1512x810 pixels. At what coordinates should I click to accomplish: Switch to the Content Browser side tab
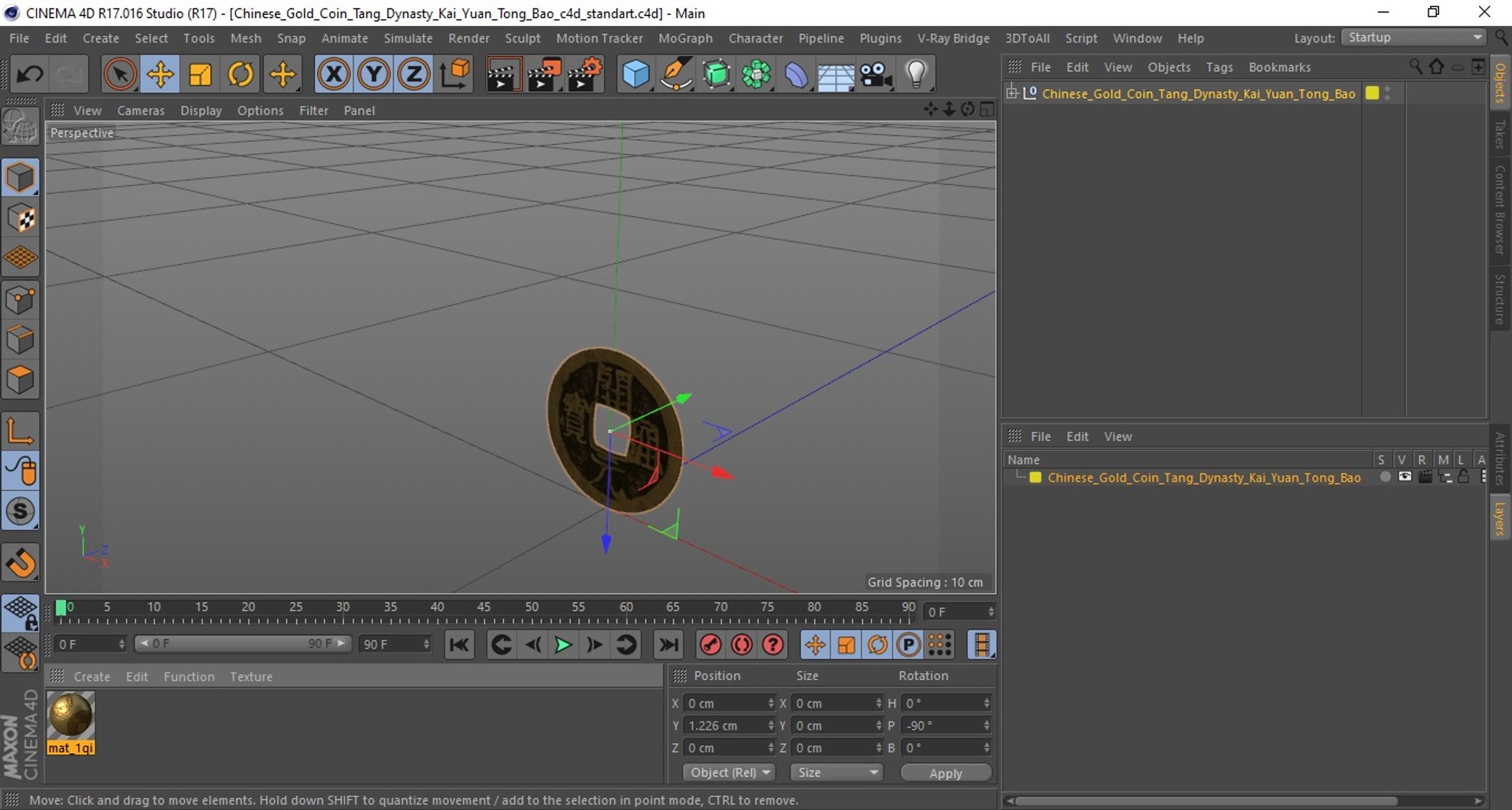click(1500, 210)
